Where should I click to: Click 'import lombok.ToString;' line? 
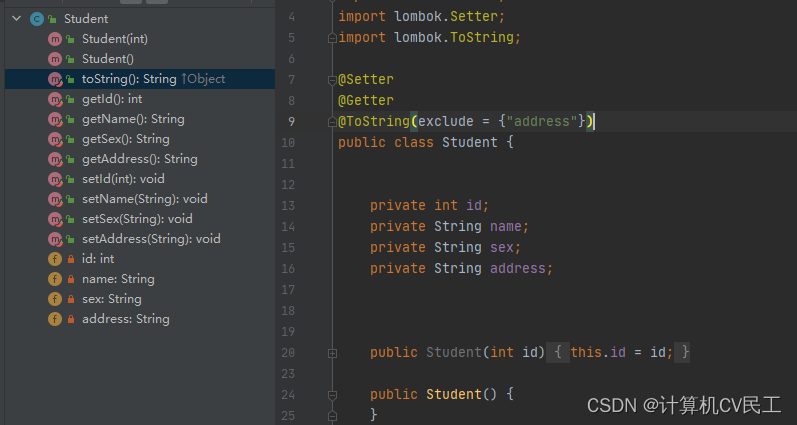pyautogui.click(x=430, y=38)
